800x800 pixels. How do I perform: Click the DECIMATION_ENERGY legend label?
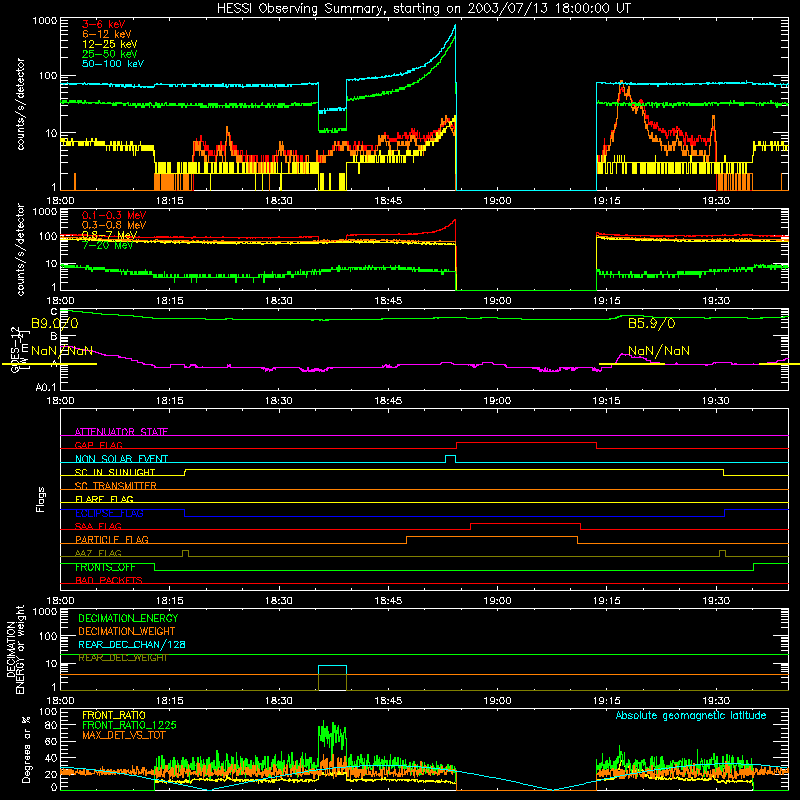tap(128, 618)
